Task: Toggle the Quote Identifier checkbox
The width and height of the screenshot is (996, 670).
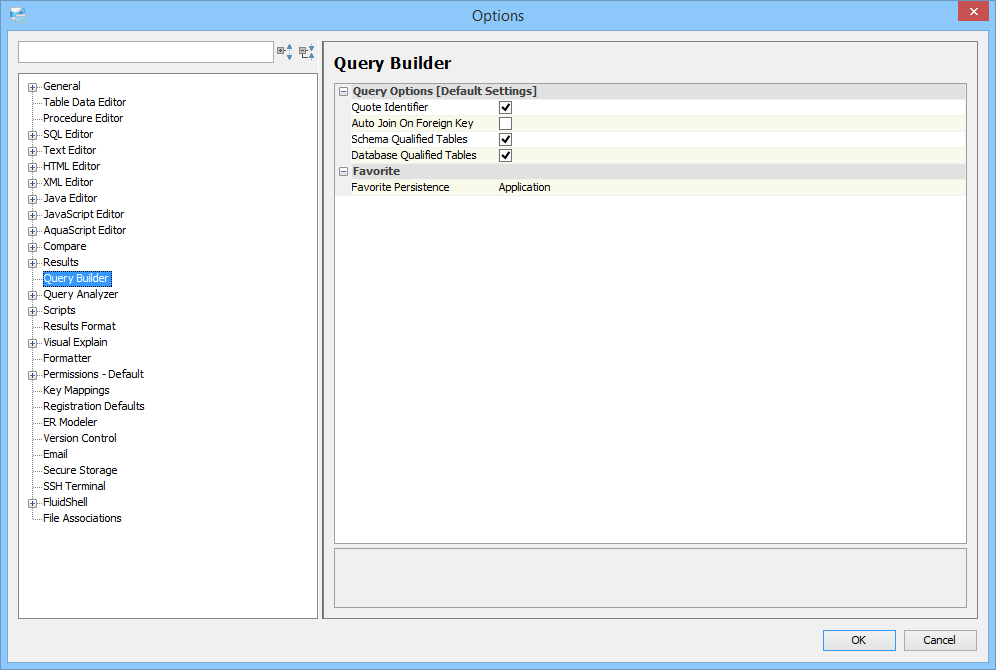Action: [x=506, y=107]
